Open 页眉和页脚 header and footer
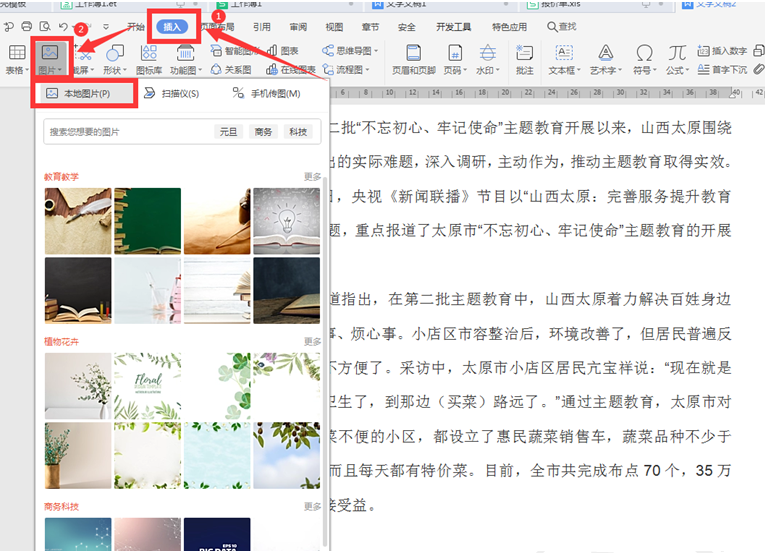Screen dimensions: 765x553 click(x=414, y=60)
